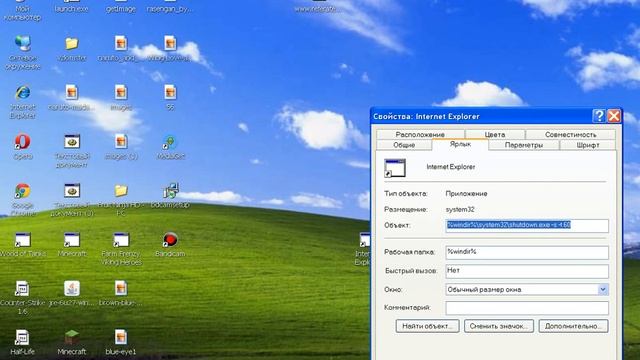Image resolution: width=640 pixels, height=360 pixels.
Task: Click the shortcut icon inside properties dialog
Action: tap(395, 168)
